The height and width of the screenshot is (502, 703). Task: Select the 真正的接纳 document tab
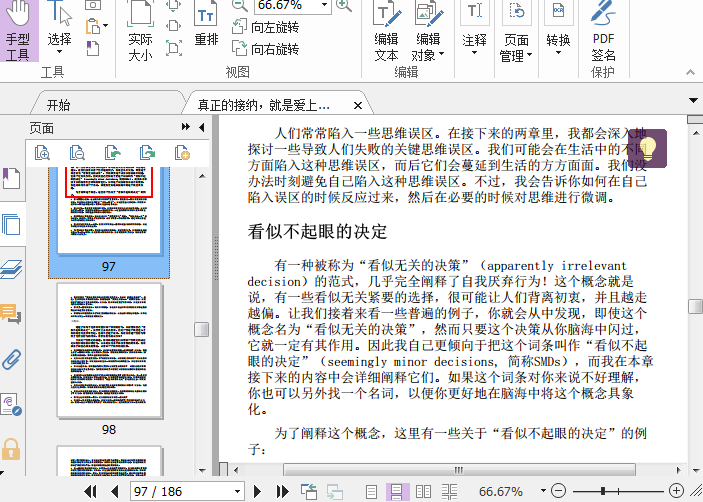[264, 104]
